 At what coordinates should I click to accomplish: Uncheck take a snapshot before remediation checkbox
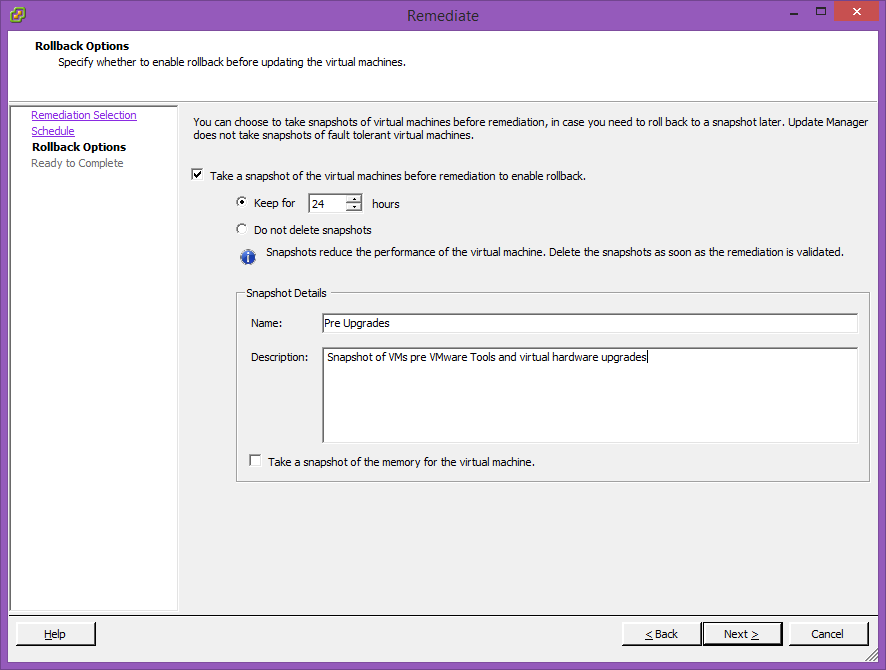(x=197, y=176)
